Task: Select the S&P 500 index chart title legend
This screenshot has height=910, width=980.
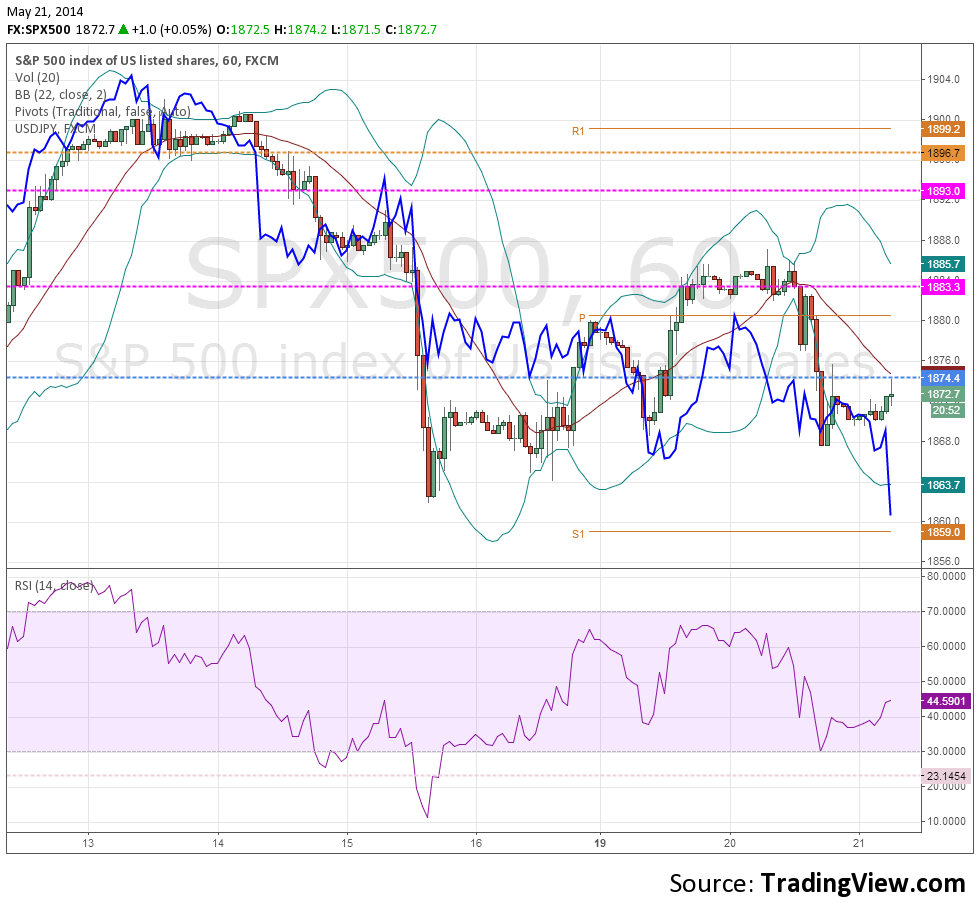Action: tap(146, 60)
